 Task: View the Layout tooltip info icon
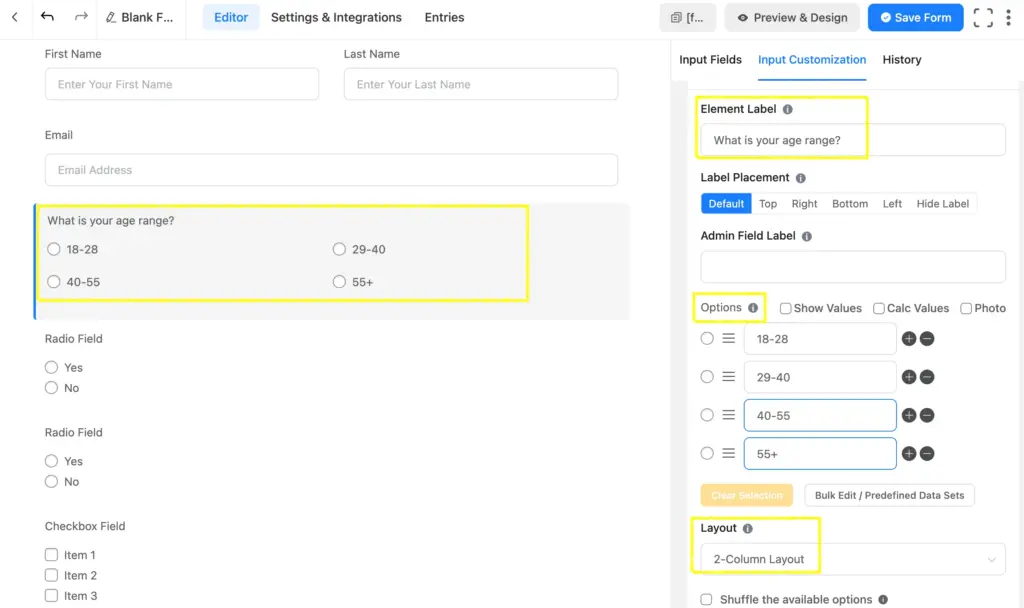[x=749, y=527]
